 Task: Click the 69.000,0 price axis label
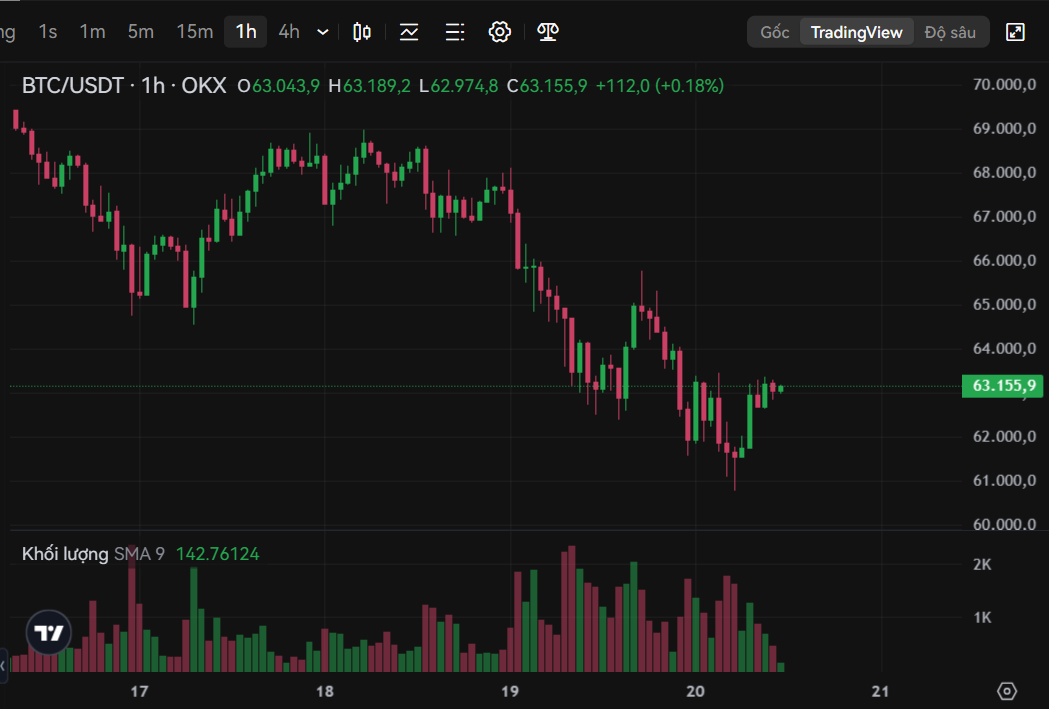coord(1004,128)
